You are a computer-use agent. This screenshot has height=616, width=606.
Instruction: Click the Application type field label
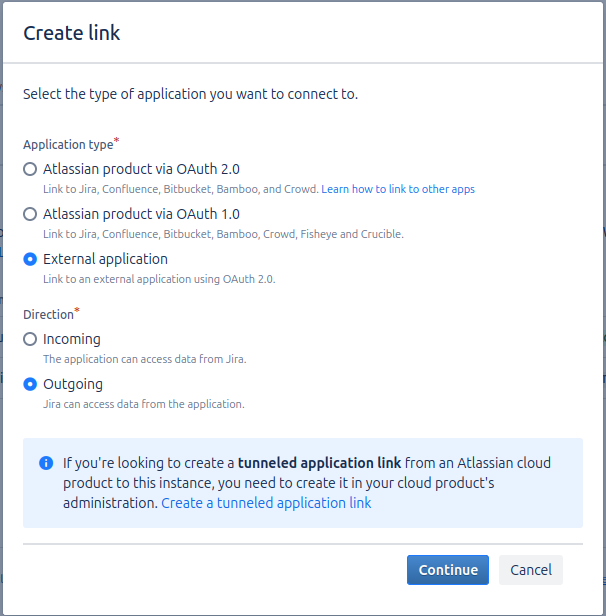tap(68, 145)
